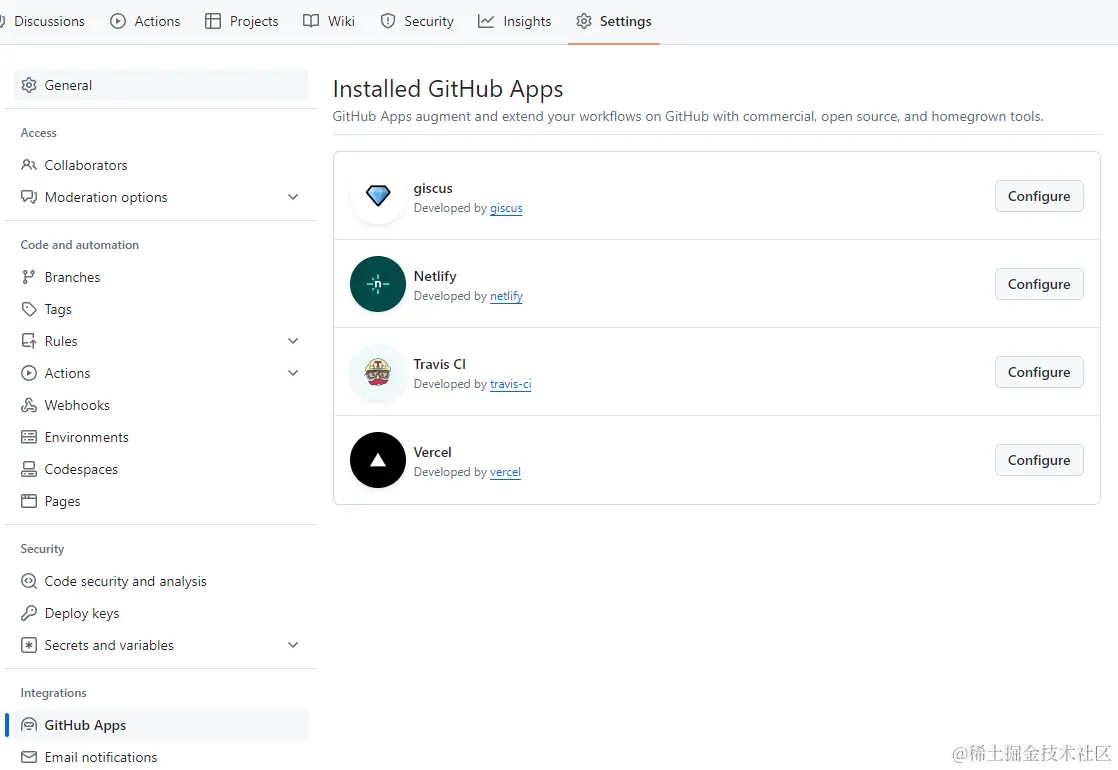Click the play icon beside sidebar Actions item

(x=29, y=373)
